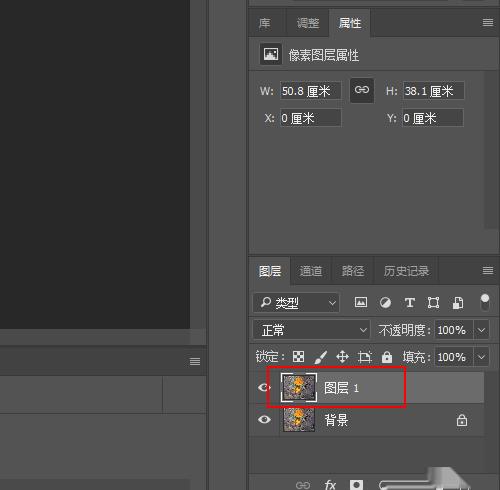
Task: Open the 历史记录 (History) tab
Action: pos(406,271)
